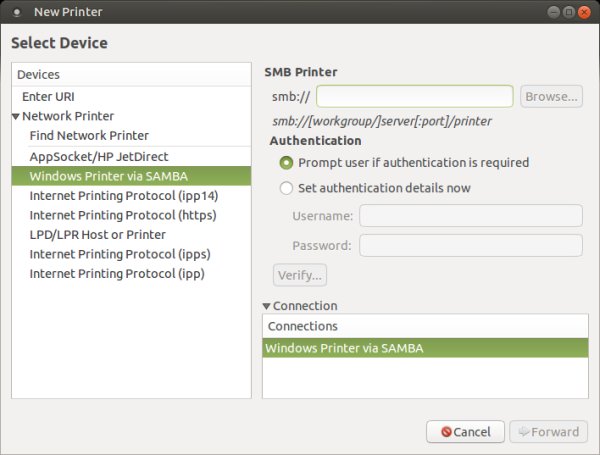This screenshot has width=600, height=455.
Task: Open window menu icon in title bar
Action: (16, 12)
